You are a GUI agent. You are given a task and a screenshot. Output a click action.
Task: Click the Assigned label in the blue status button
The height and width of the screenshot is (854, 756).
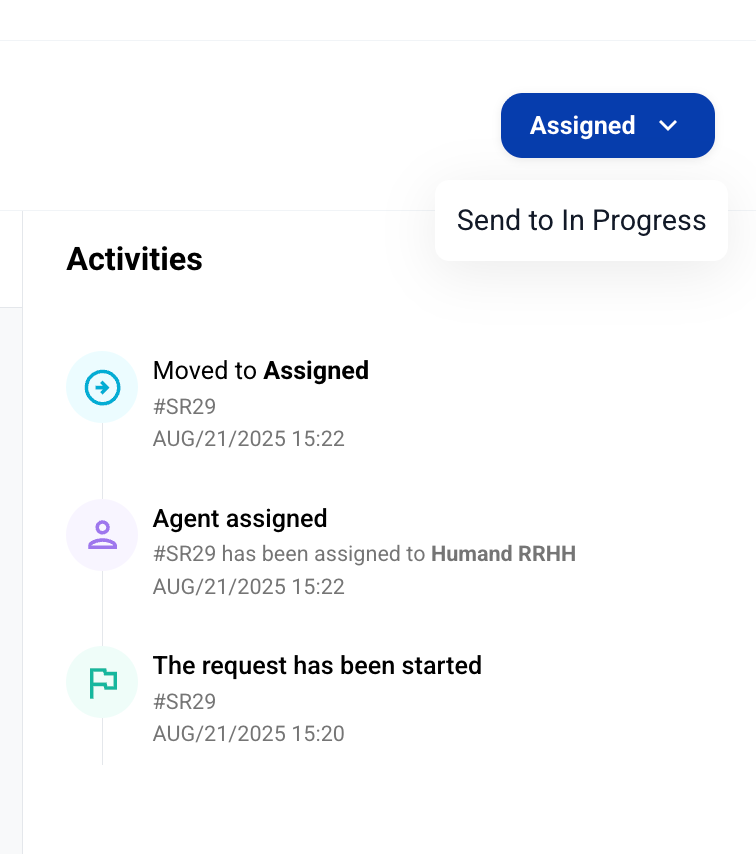[x=582, y=125]
